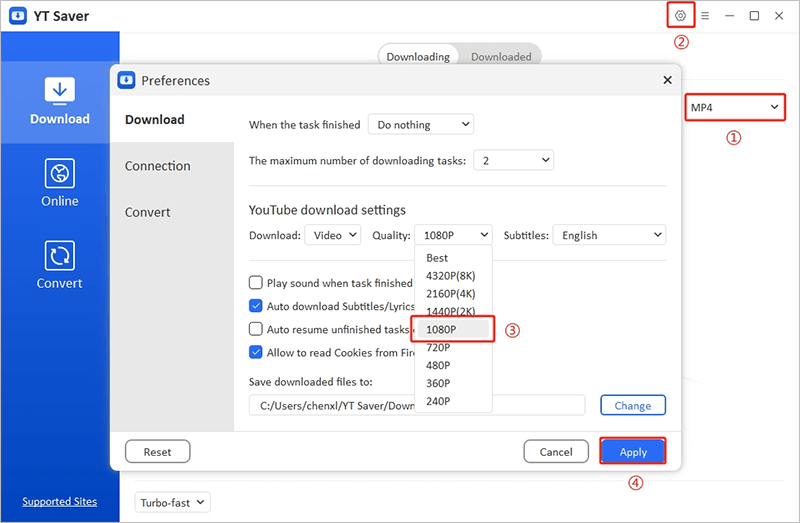Click the YT Saver app logo

click(x=18, y=16)
